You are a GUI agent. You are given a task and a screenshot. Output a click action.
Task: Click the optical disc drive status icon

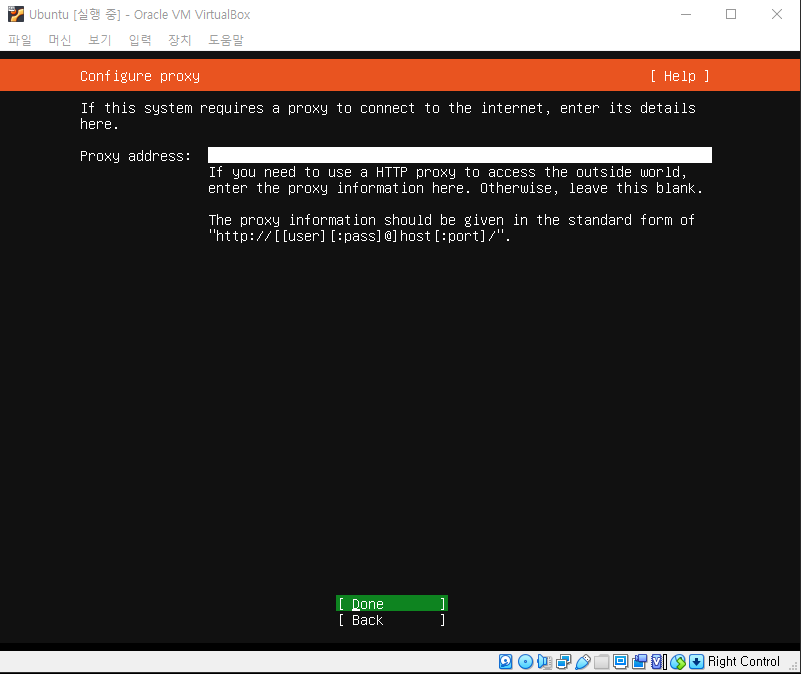[525, 662]
